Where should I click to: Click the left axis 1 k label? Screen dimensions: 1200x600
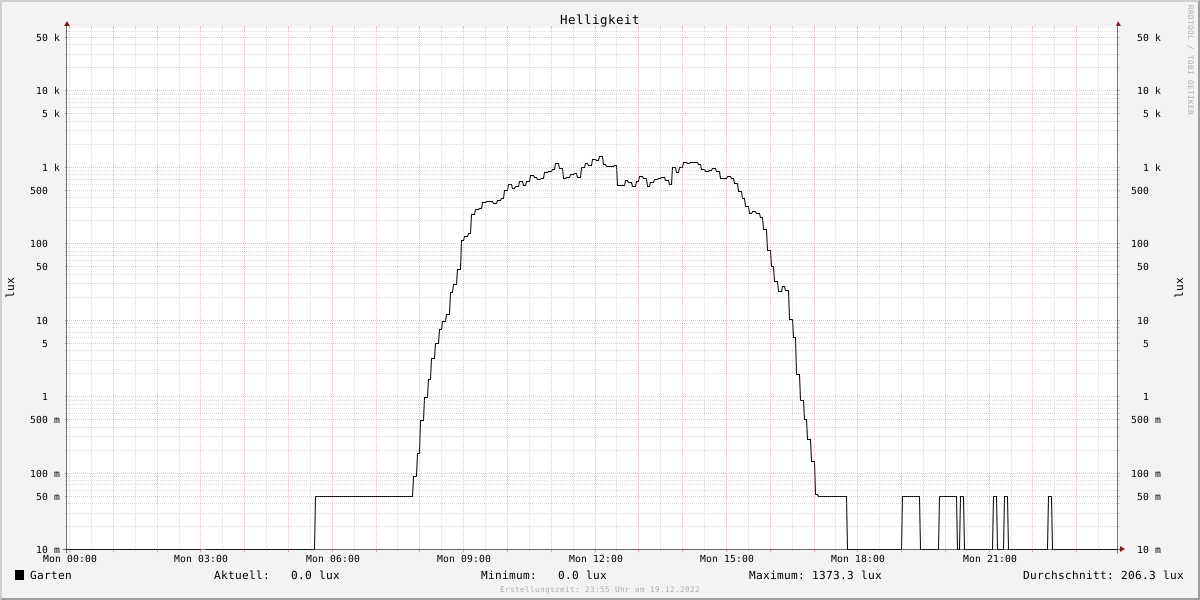coord(51,168)
